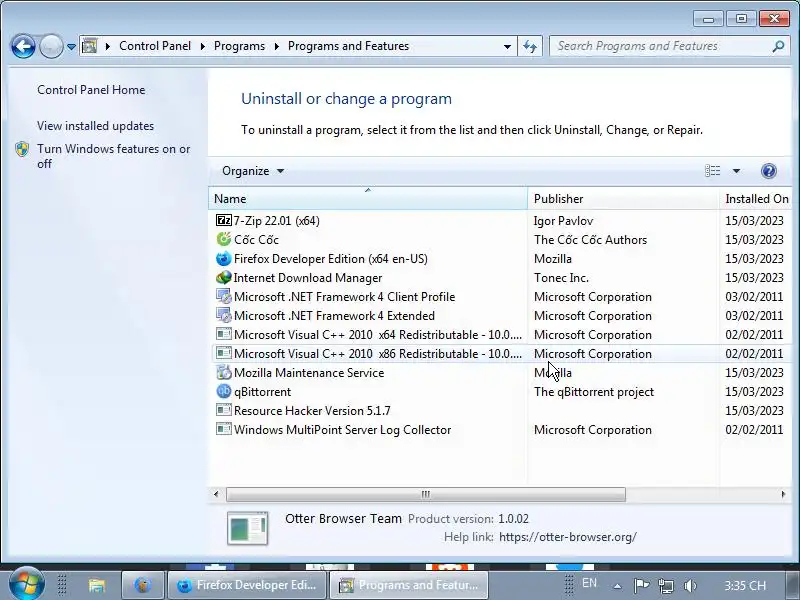
Task: Click the EN language indicator
Action: (589, 583)
